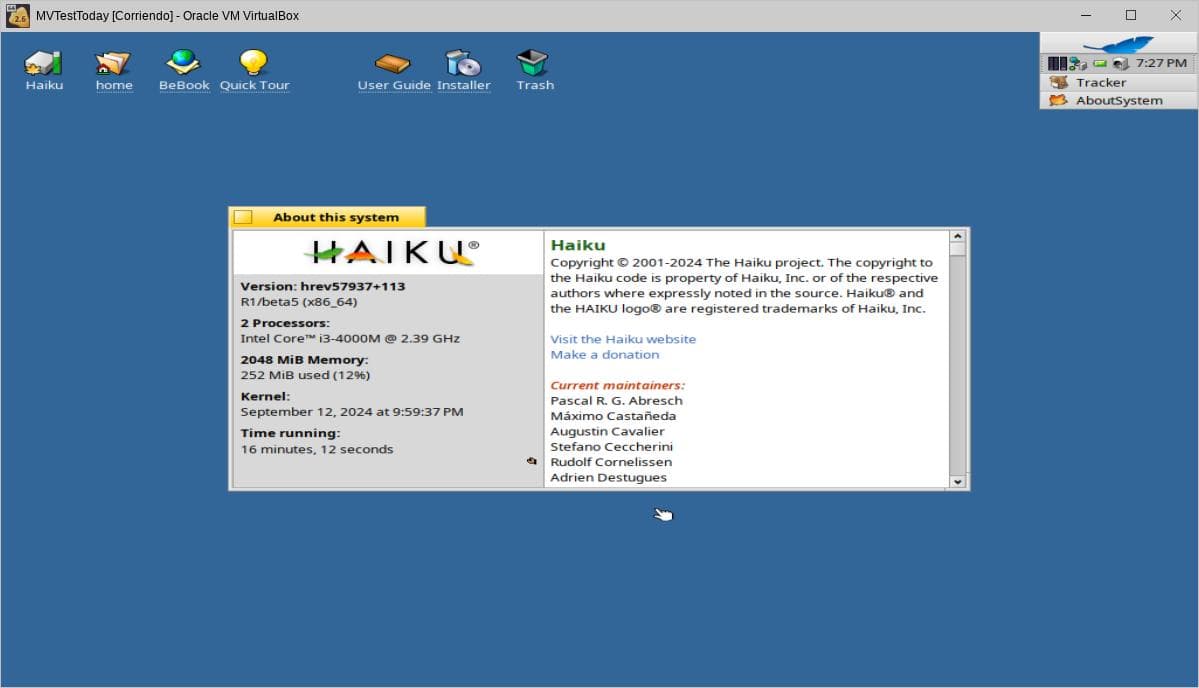Click the green battery status tray icon
Image resolution: width=1199 pixels, height=688 pixels.
coord(1100,63)
